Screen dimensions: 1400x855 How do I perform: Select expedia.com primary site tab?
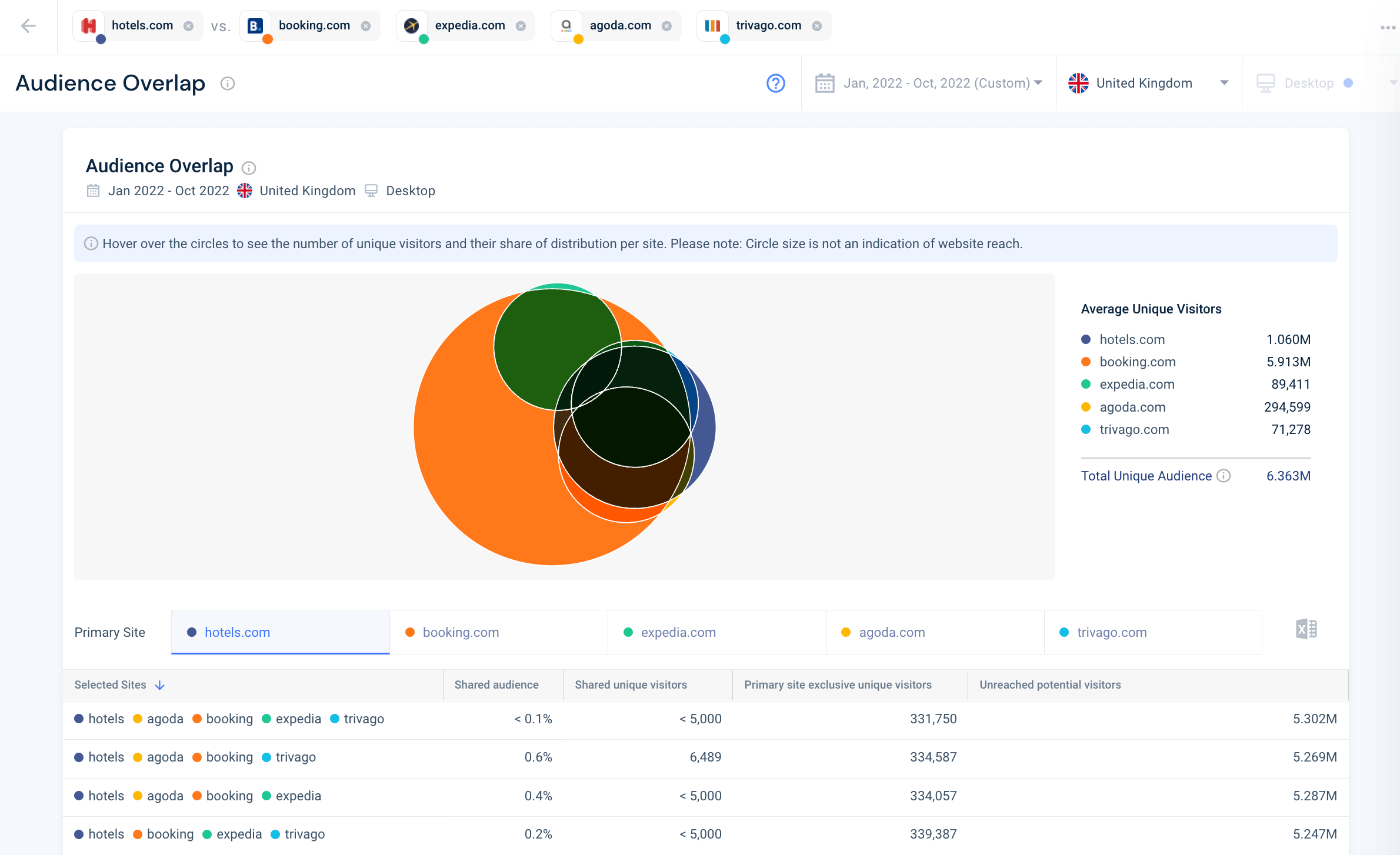tap(717, 632)
